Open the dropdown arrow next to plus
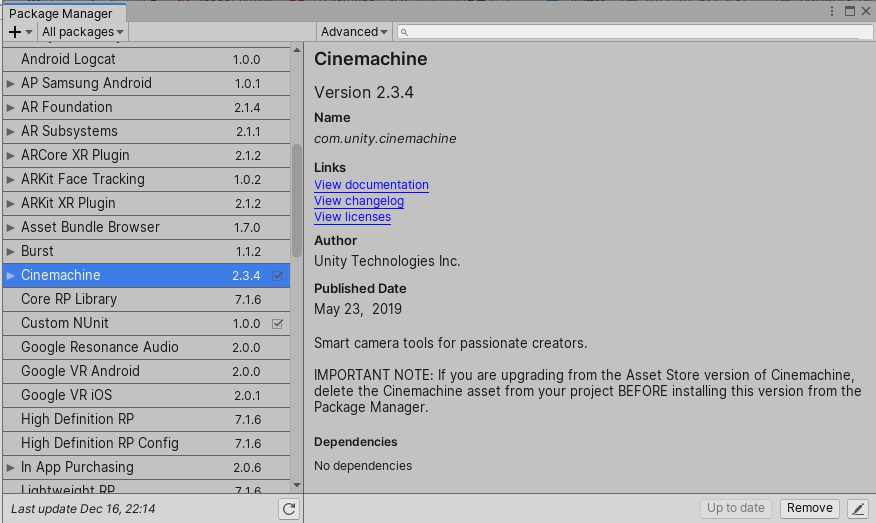Viewport: 876px width, 523px height. 29,32
